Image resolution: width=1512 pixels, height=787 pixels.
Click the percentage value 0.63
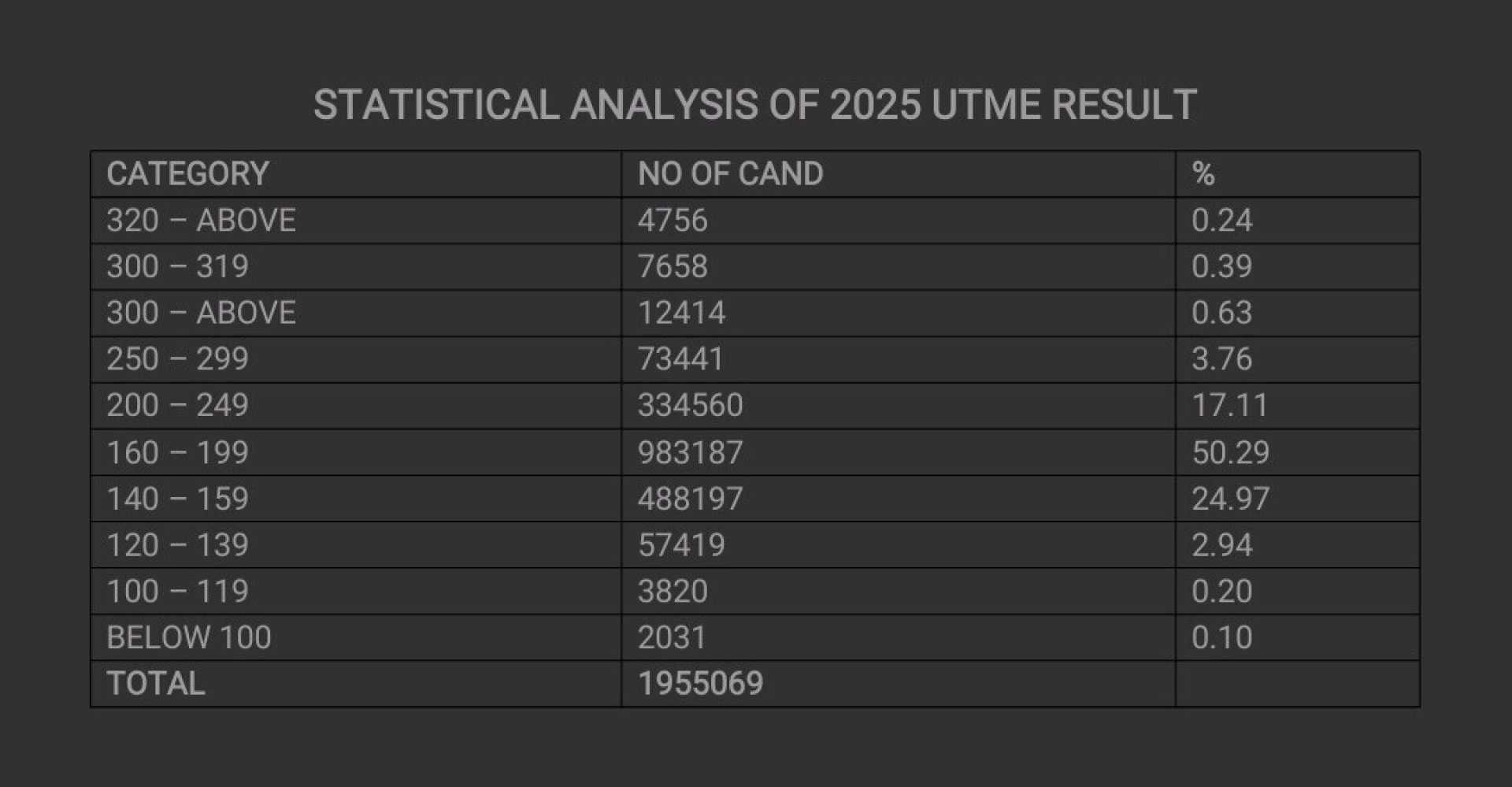click(1221, 313)
